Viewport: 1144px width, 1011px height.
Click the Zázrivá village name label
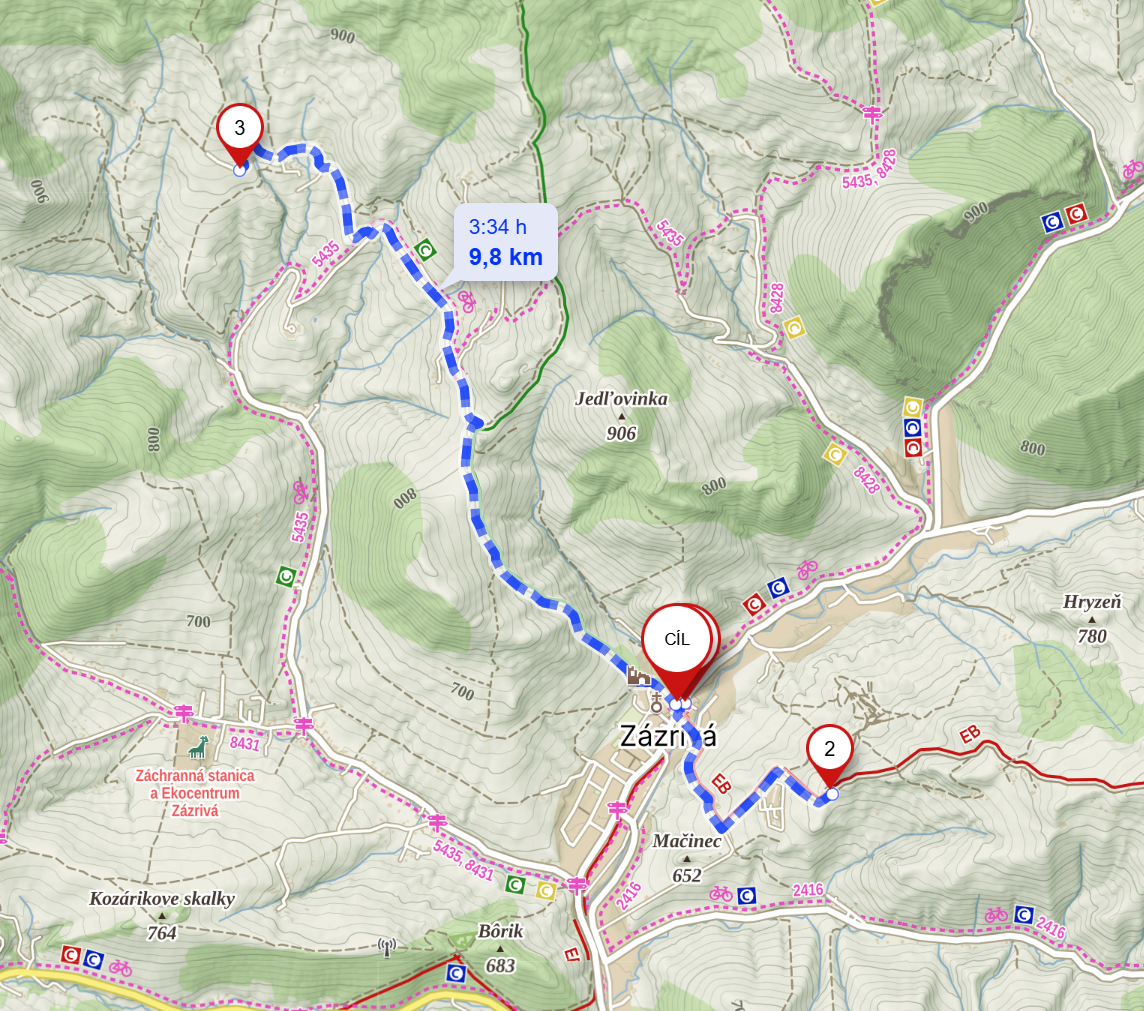668,736
